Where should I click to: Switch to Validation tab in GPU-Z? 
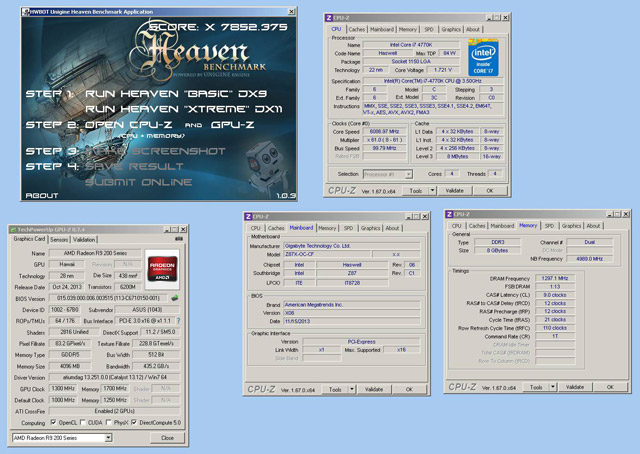[x=84, y=240]
